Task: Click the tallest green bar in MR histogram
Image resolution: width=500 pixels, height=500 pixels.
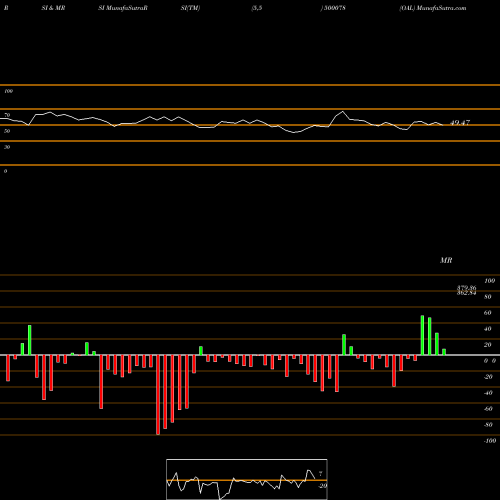Action: click(422, 335)
